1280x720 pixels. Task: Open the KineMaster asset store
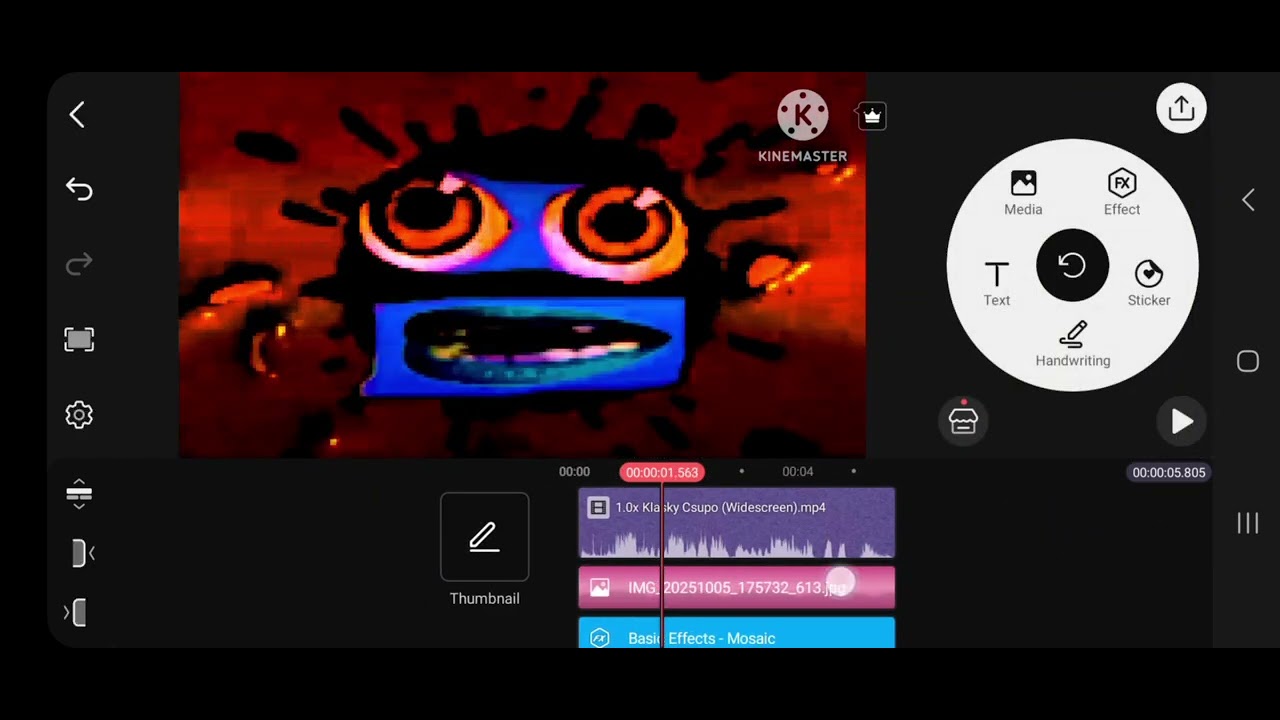[963, 420]
